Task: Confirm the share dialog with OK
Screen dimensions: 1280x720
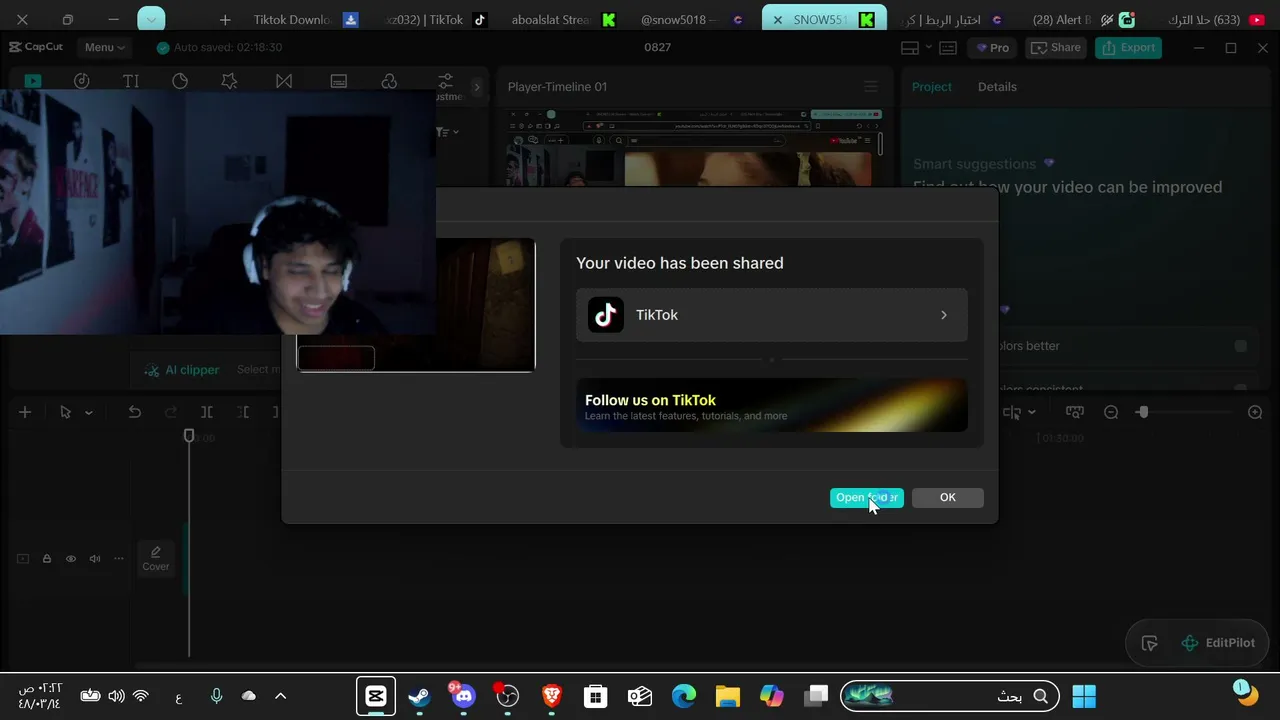Action: (947, 498)
